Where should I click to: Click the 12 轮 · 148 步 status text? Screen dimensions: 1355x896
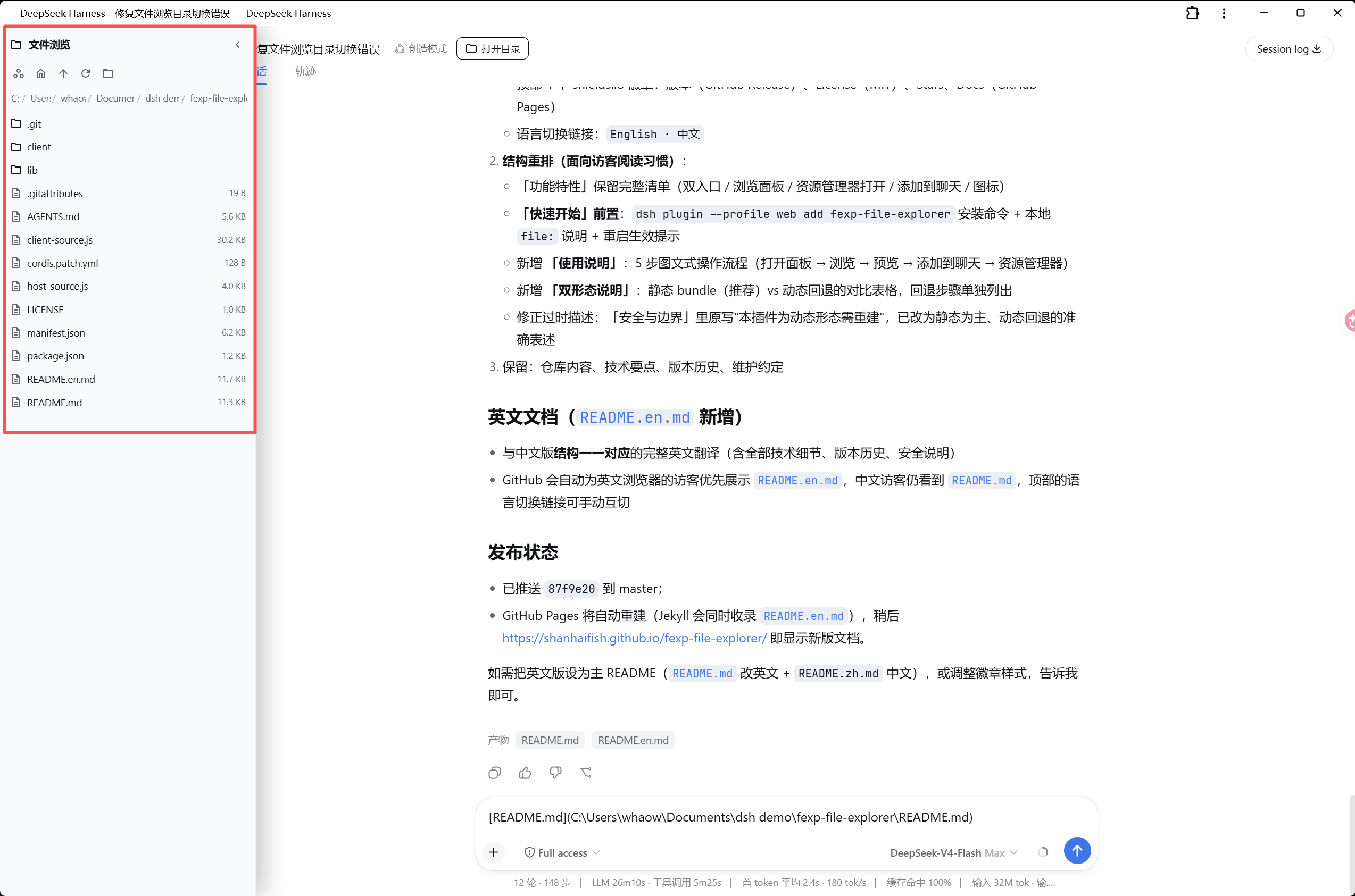(542, 883)
